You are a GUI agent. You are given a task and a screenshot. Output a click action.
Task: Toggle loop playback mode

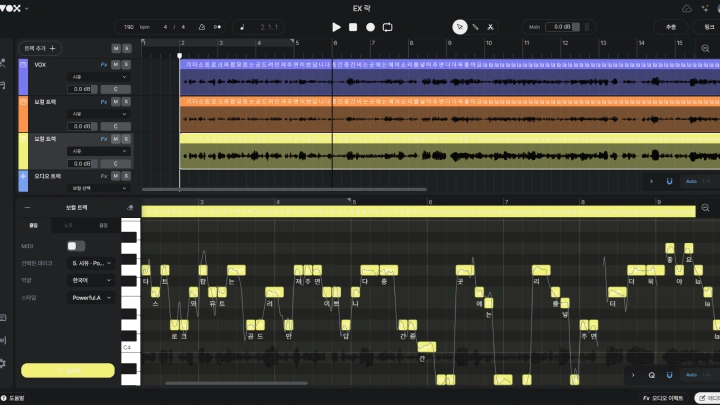388,27
